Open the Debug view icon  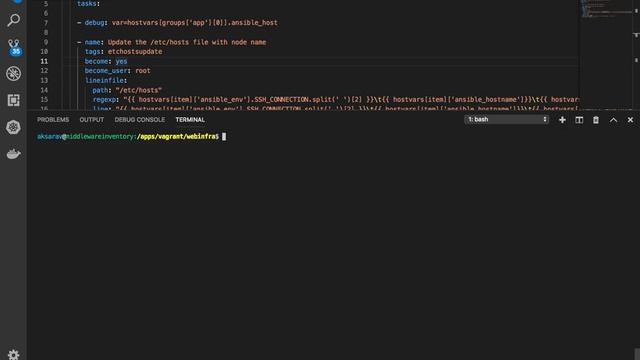(x=13, y=73)
